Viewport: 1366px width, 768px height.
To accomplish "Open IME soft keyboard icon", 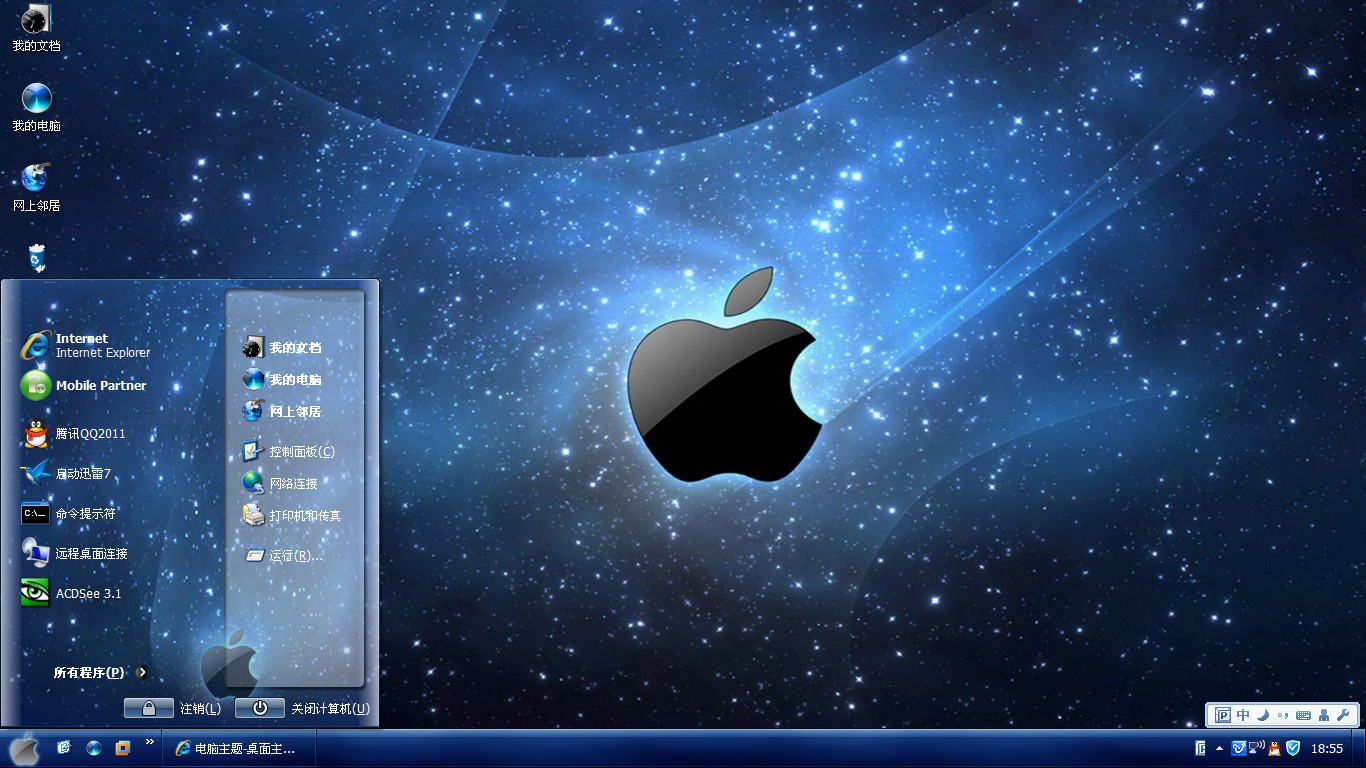I will (x=1303, y=716).
